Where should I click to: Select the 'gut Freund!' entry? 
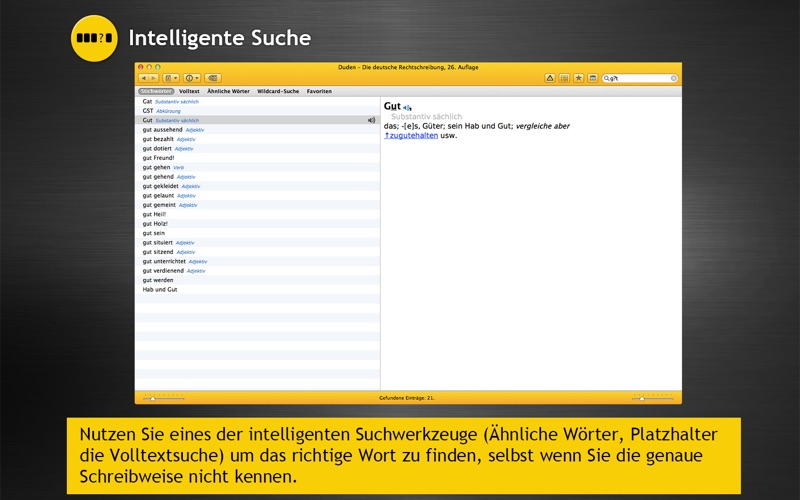[x=258, y=158]
